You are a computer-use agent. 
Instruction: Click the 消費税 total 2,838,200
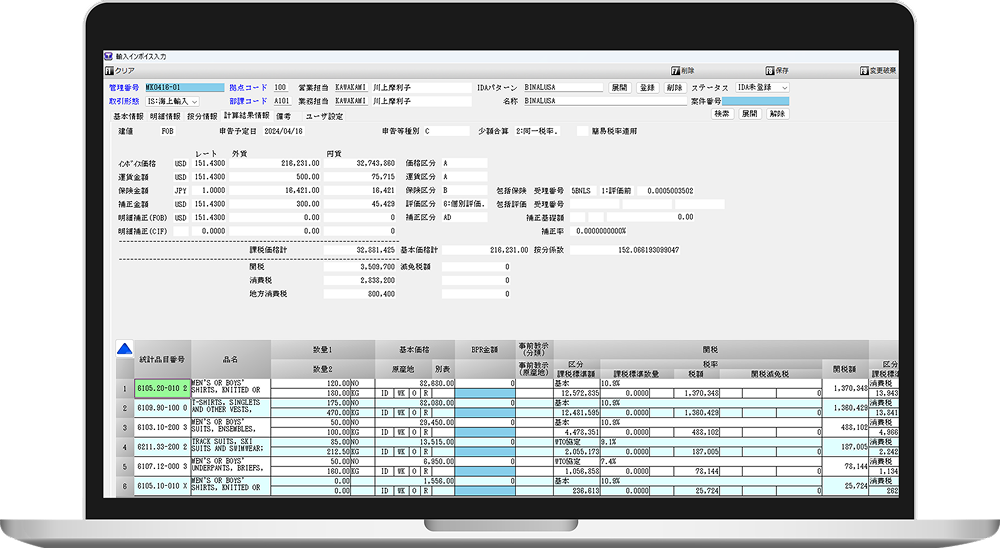[360, 280]
